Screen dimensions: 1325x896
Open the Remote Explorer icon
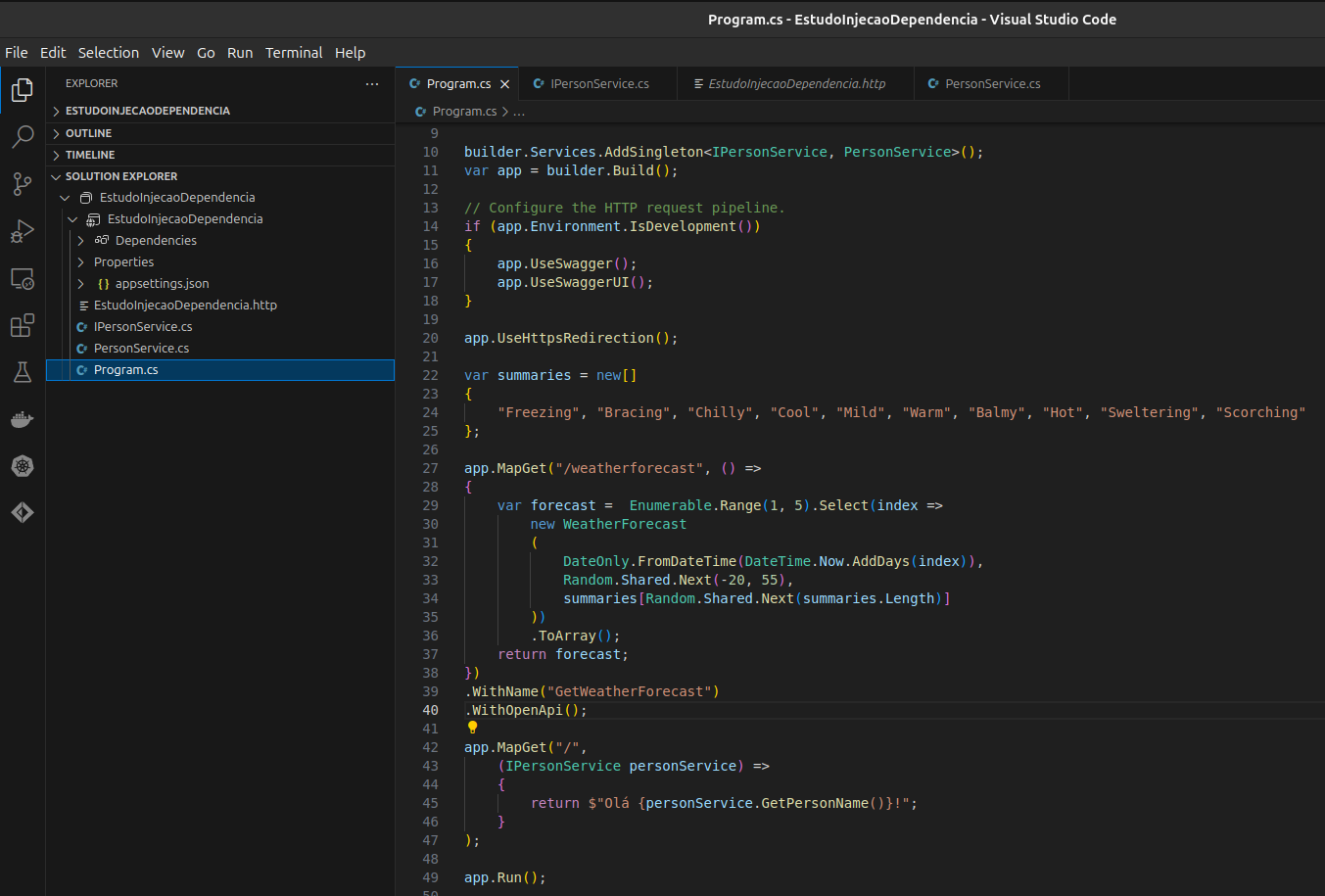(x=23, y=279)
